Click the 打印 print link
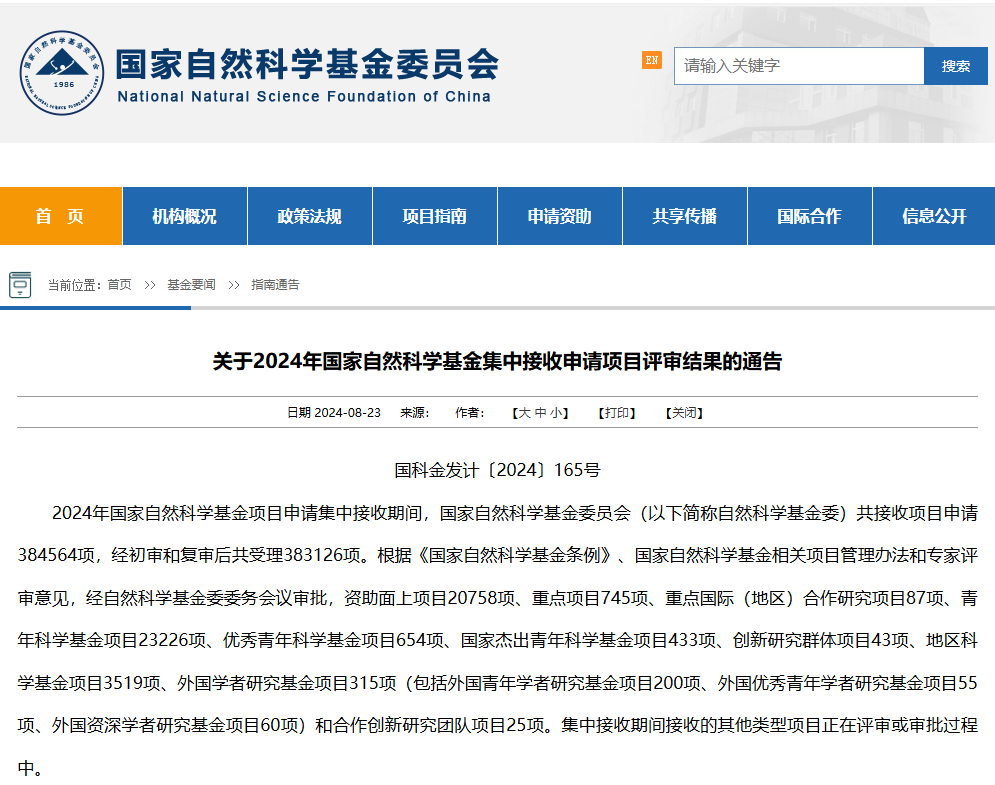Viewport: 995px width, 785px height. (616, 413)
